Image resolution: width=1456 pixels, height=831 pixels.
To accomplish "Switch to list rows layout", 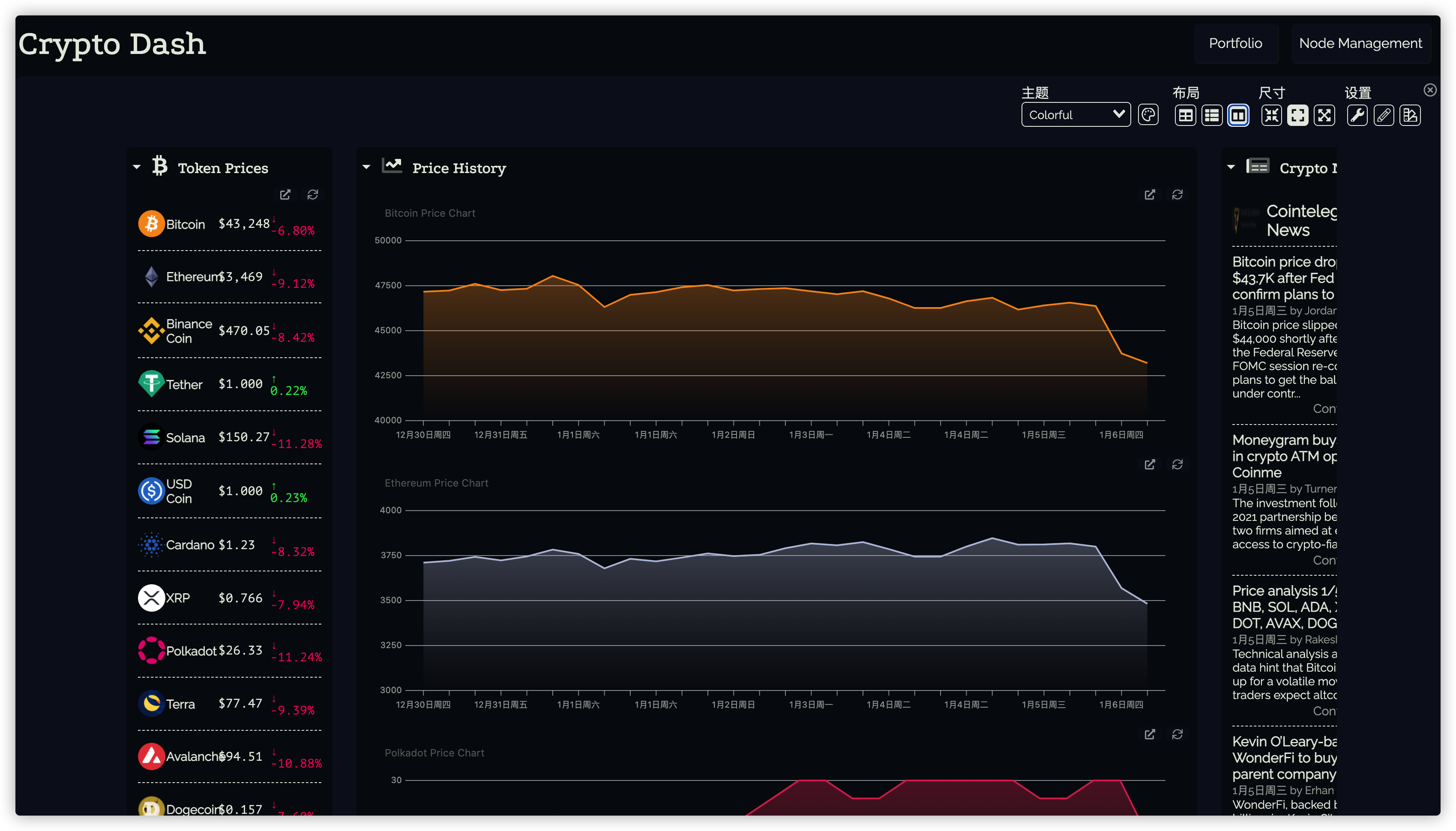I will (1211, 115).
